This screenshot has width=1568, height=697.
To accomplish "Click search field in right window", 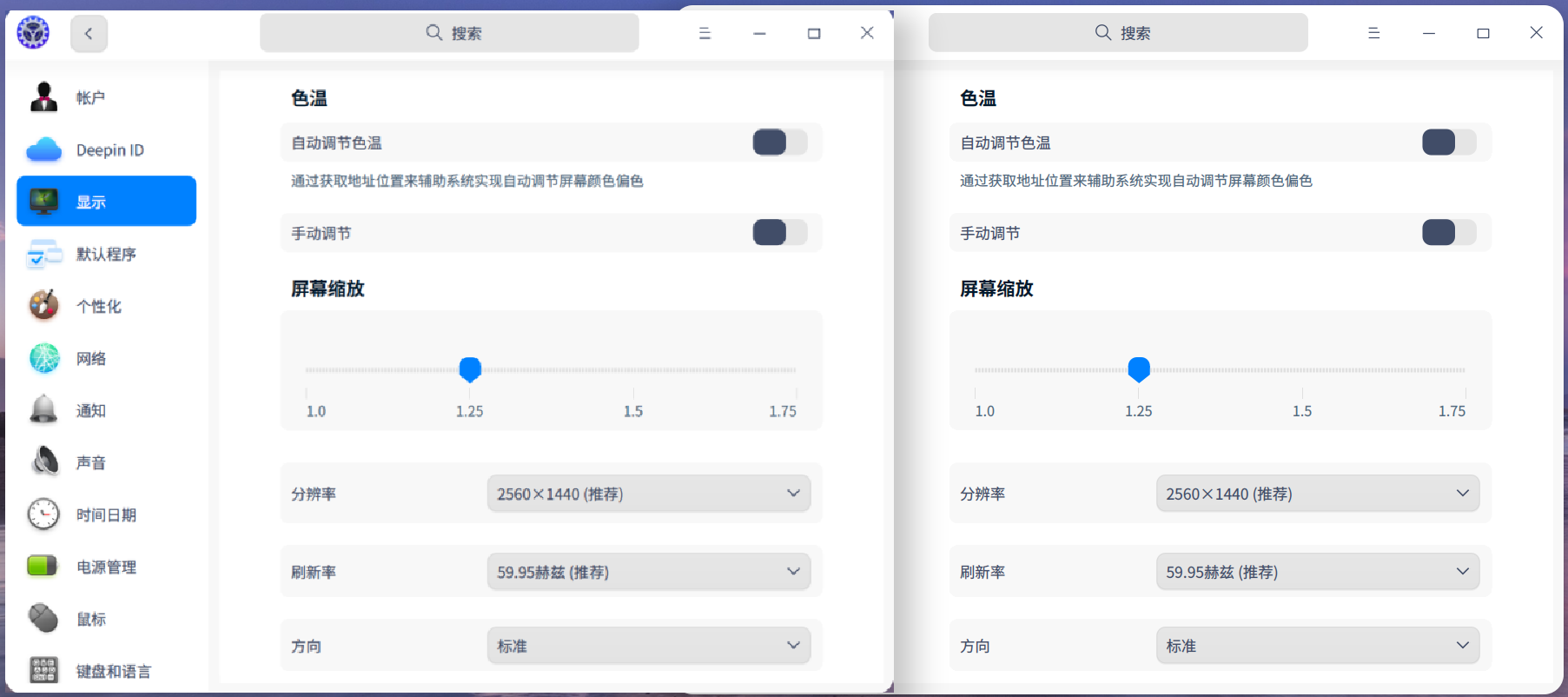I will point(1118,33).
